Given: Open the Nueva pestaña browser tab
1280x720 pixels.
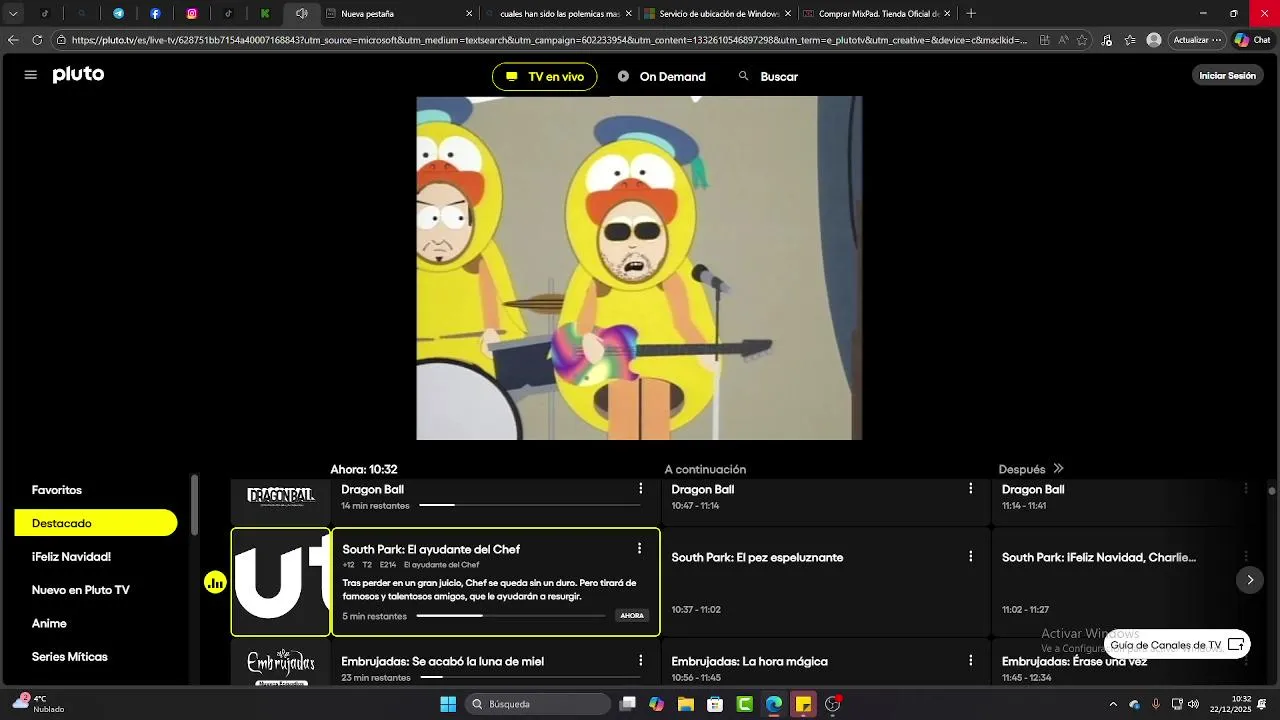Looking at the screenshot, I should point(399,14).
